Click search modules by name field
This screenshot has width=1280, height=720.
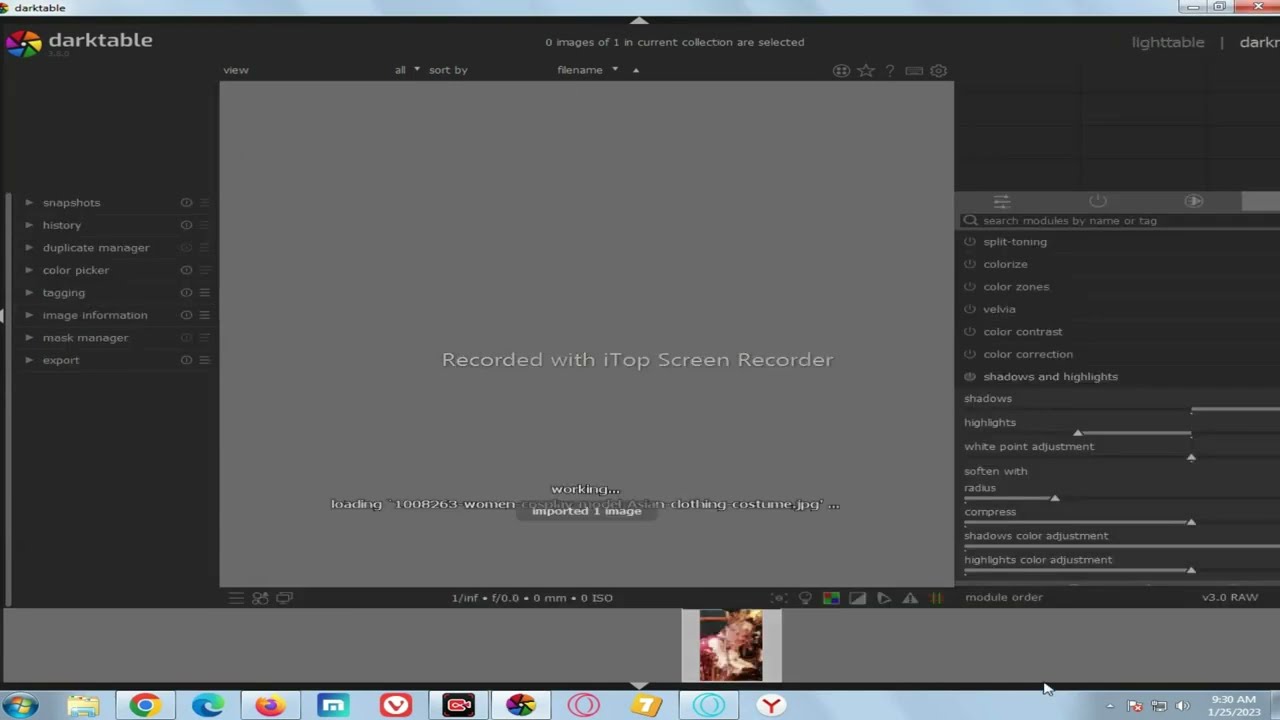point(1122,221)
